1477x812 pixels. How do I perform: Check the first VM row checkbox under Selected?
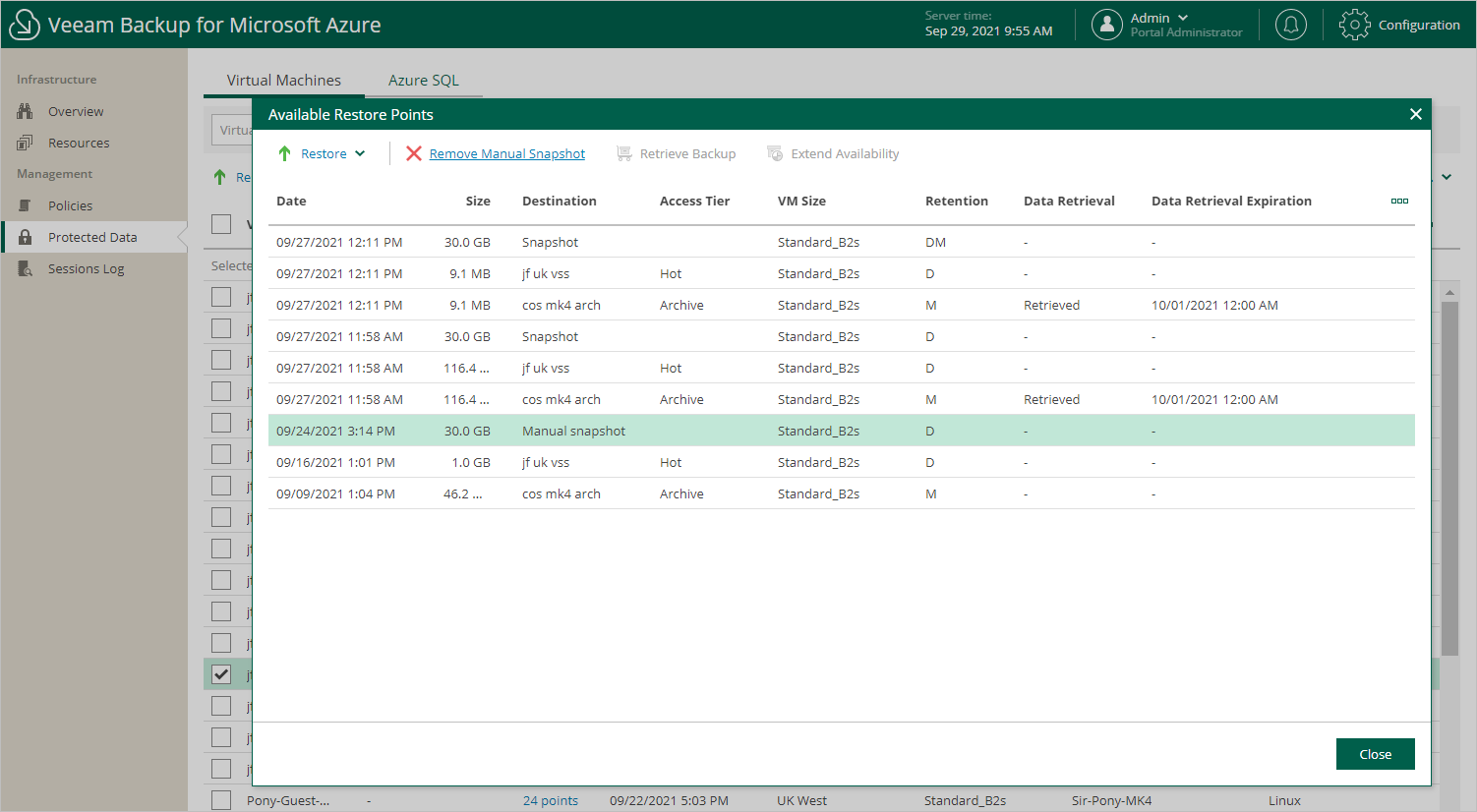point(221,297)
